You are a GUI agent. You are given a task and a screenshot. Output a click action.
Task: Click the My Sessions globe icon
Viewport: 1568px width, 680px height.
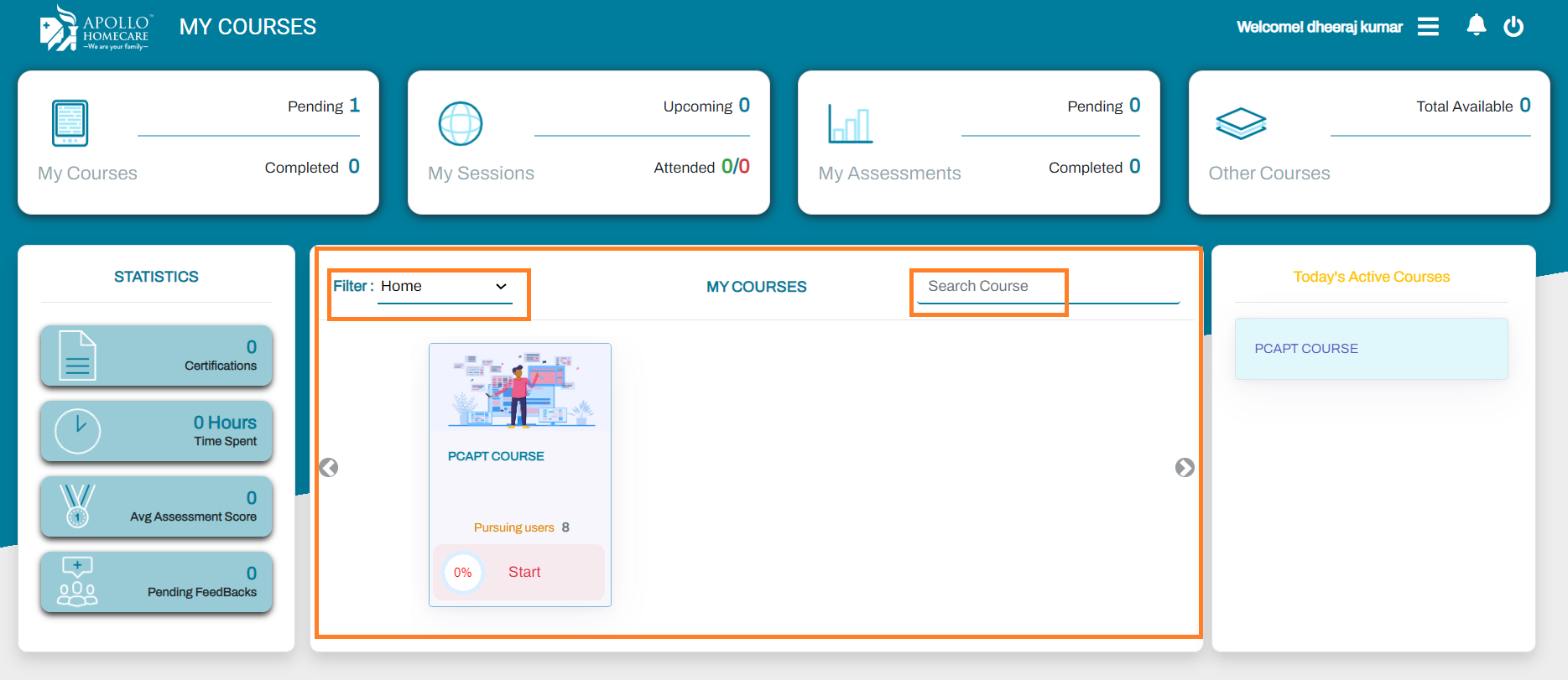(461, 123)
